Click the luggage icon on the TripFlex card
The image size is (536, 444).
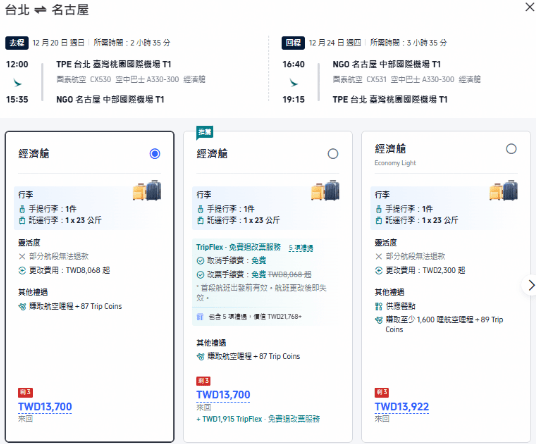[325, 190]
